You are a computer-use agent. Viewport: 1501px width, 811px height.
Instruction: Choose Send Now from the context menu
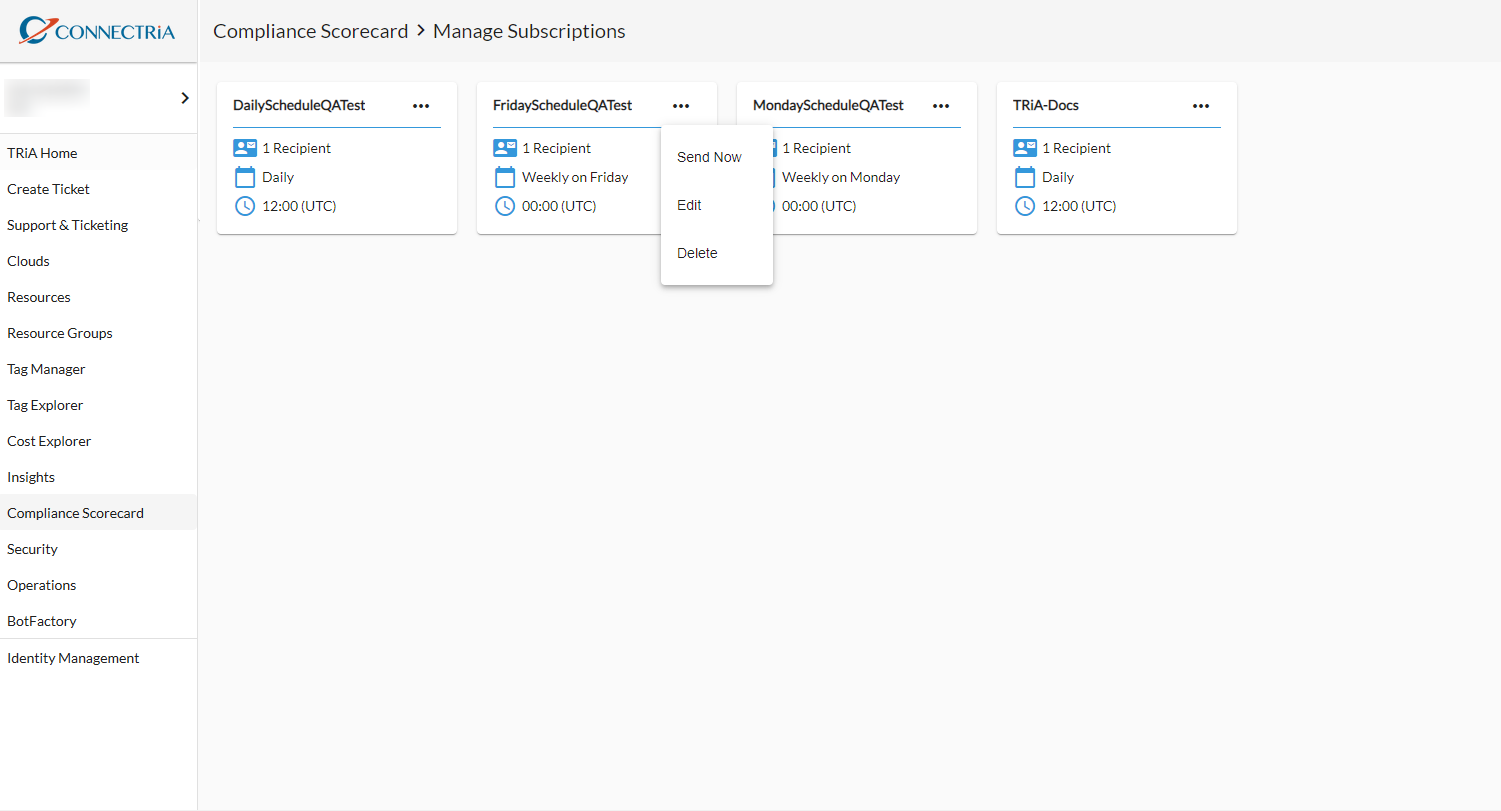coord(716,157)
